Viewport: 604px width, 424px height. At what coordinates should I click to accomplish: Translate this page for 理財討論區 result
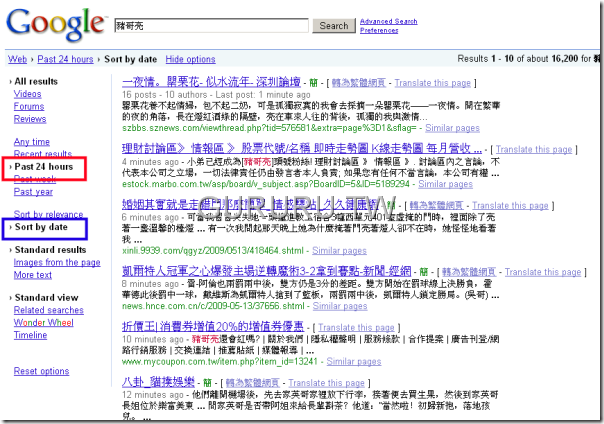[x=534, y=149]
